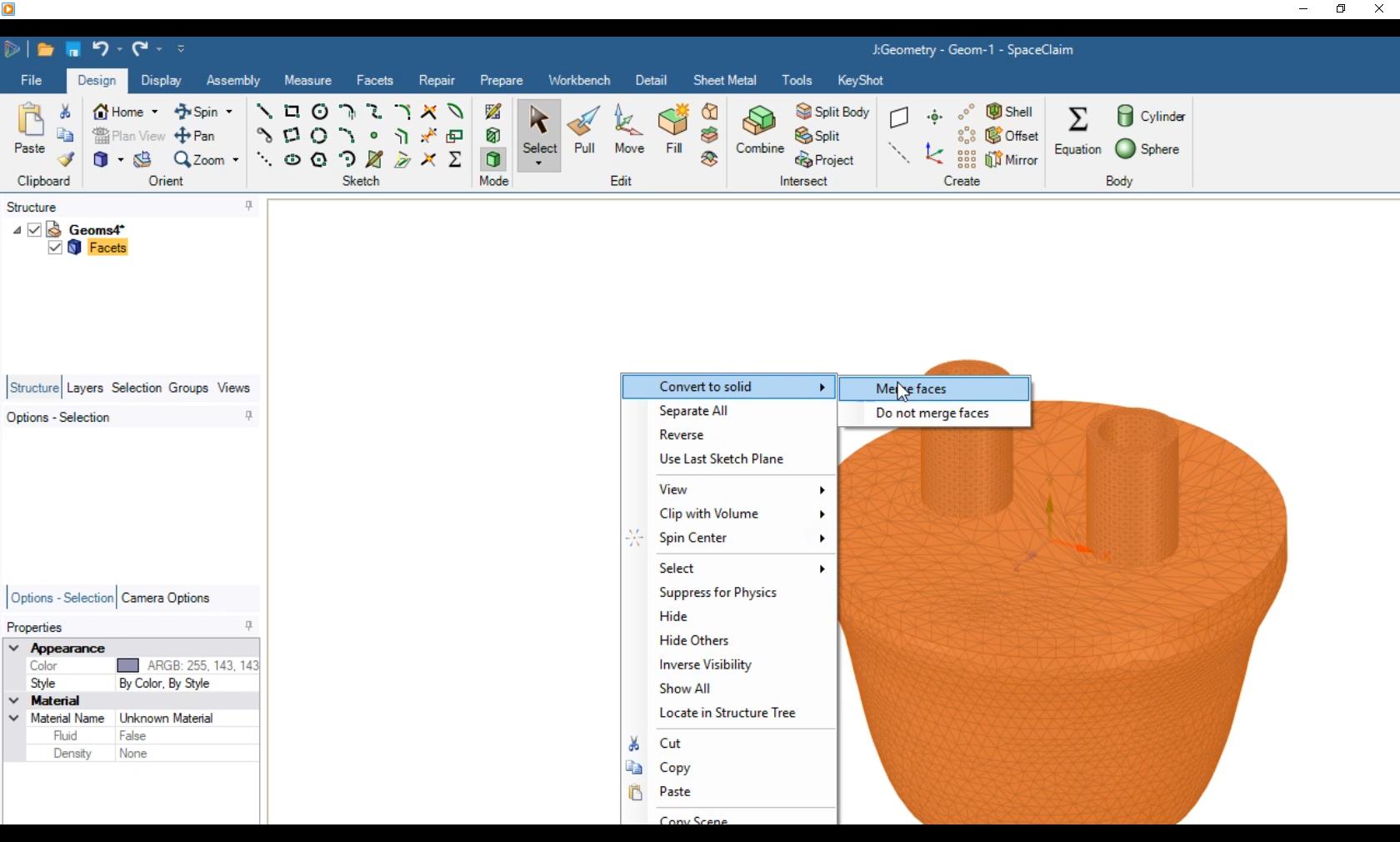The height and width of the screenshot is (842, 1400).
Task: Activate the Pull tool
Action: pos(583,129)
